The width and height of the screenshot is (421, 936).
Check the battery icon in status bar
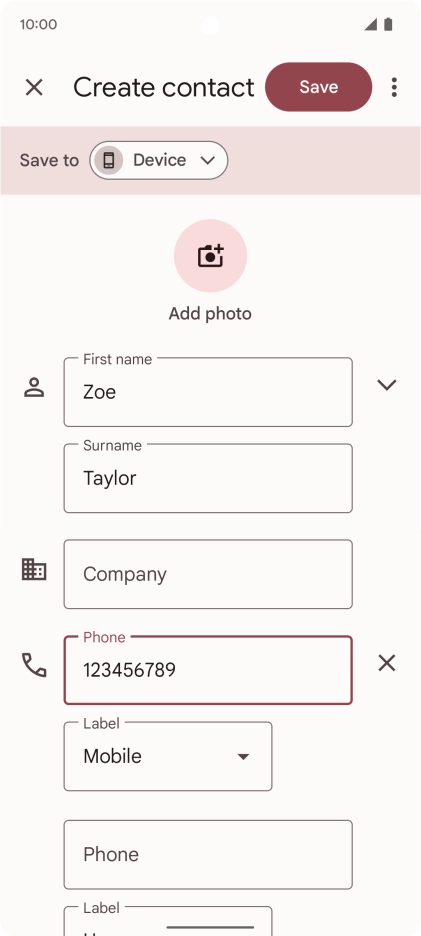click(388, 24)
